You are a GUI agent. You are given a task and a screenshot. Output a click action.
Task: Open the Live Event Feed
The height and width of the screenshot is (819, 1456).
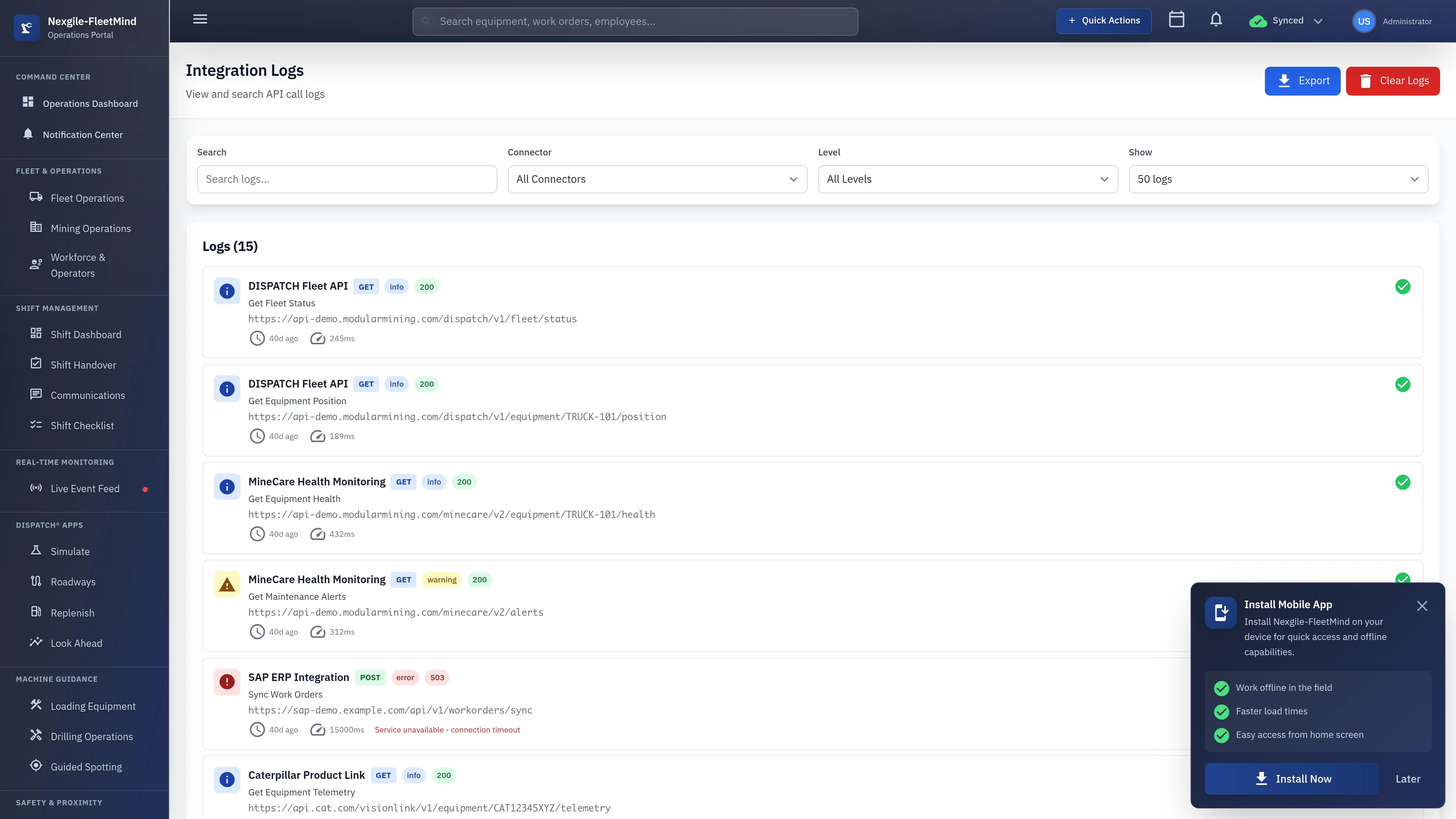pos(85,488)
